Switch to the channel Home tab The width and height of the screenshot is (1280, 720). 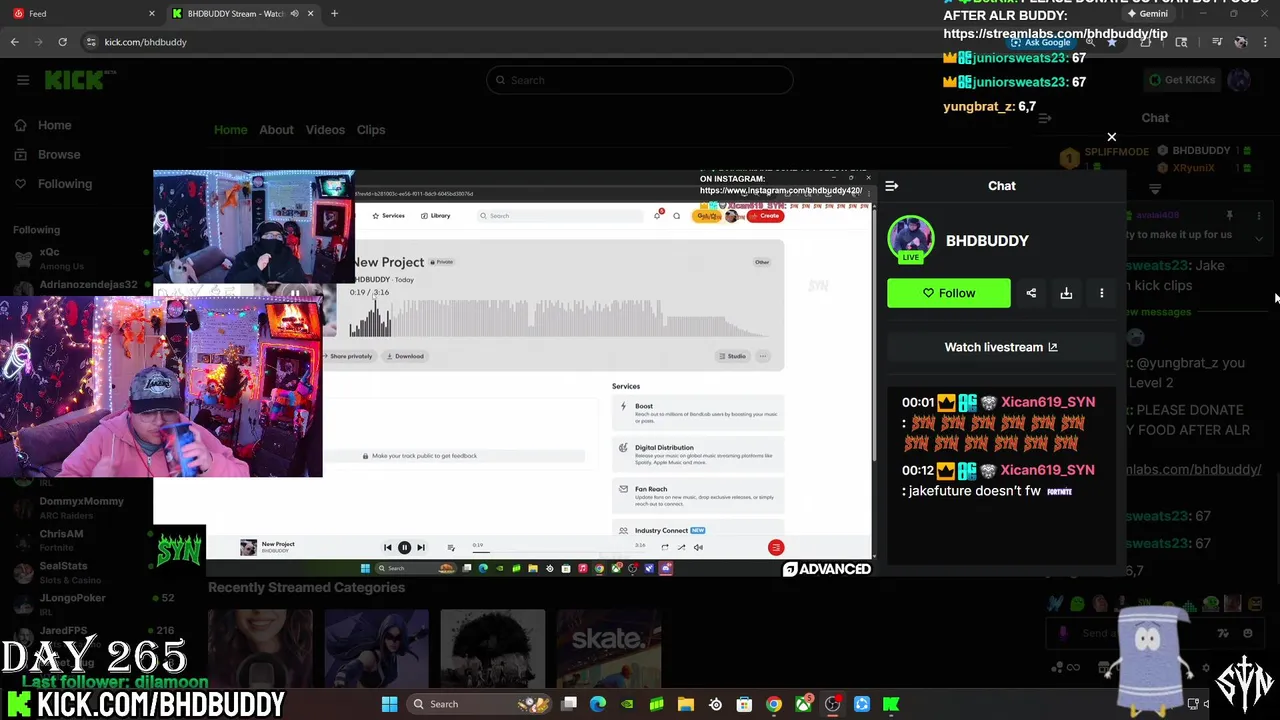tap(230, 130)
